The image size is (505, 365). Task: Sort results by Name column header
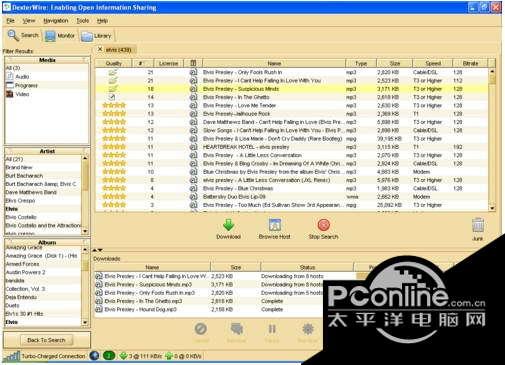pyautogui.click(x=274, y=63)
